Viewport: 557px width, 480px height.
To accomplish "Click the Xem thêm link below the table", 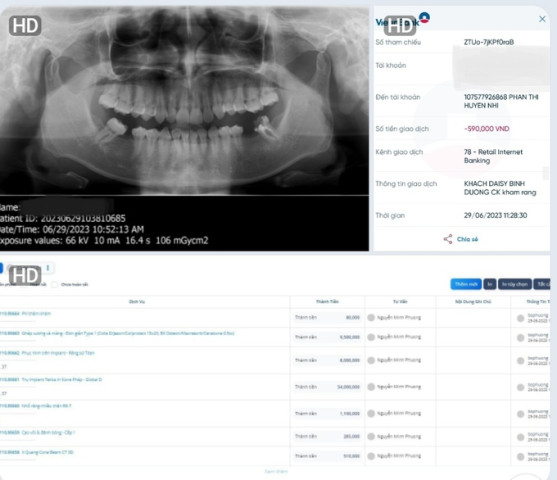I will [x=276, y=471].
